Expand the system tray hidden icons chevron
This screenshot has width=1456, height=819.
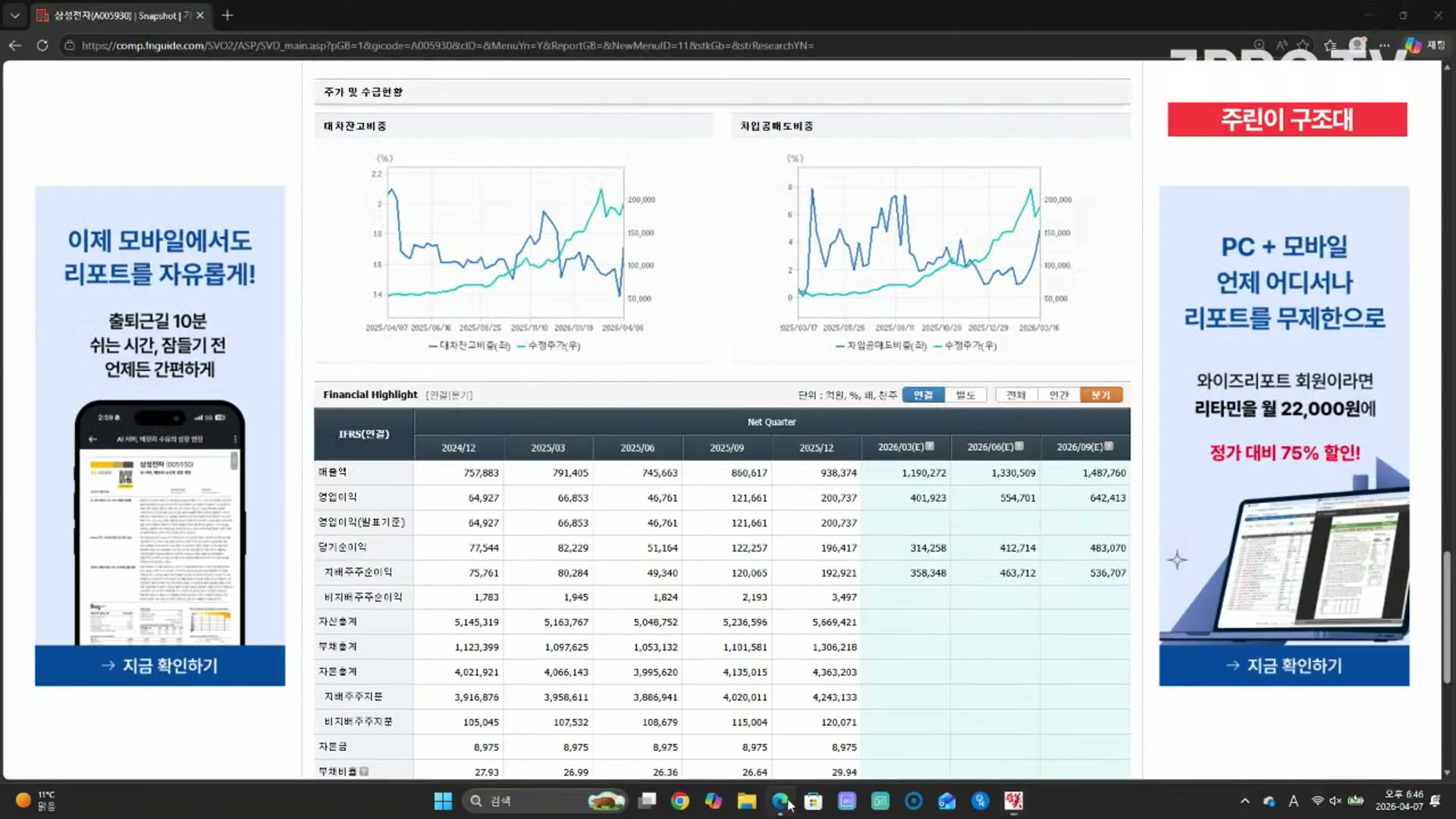(x=1244, y=801)
